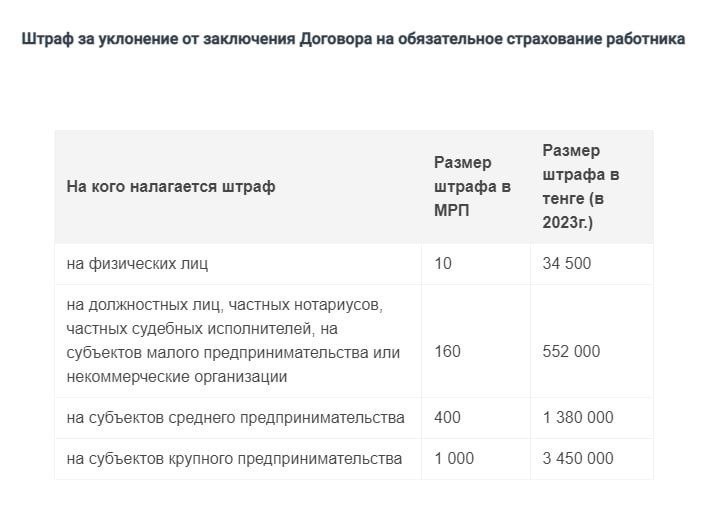Click the 'Размер штрафа в тенге' header

tap(580, 186)
